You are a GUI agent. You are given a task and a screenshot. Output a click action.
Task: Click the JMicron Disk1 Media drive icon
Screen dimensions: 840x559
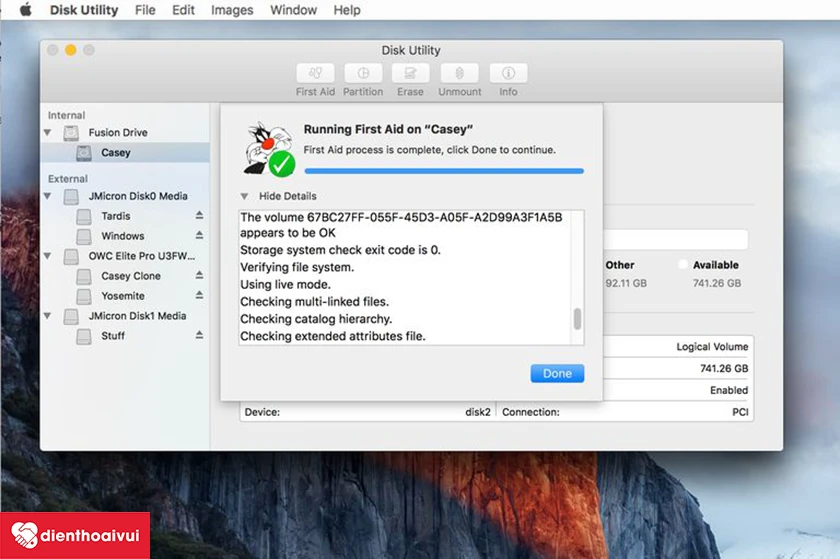point(71,316)
